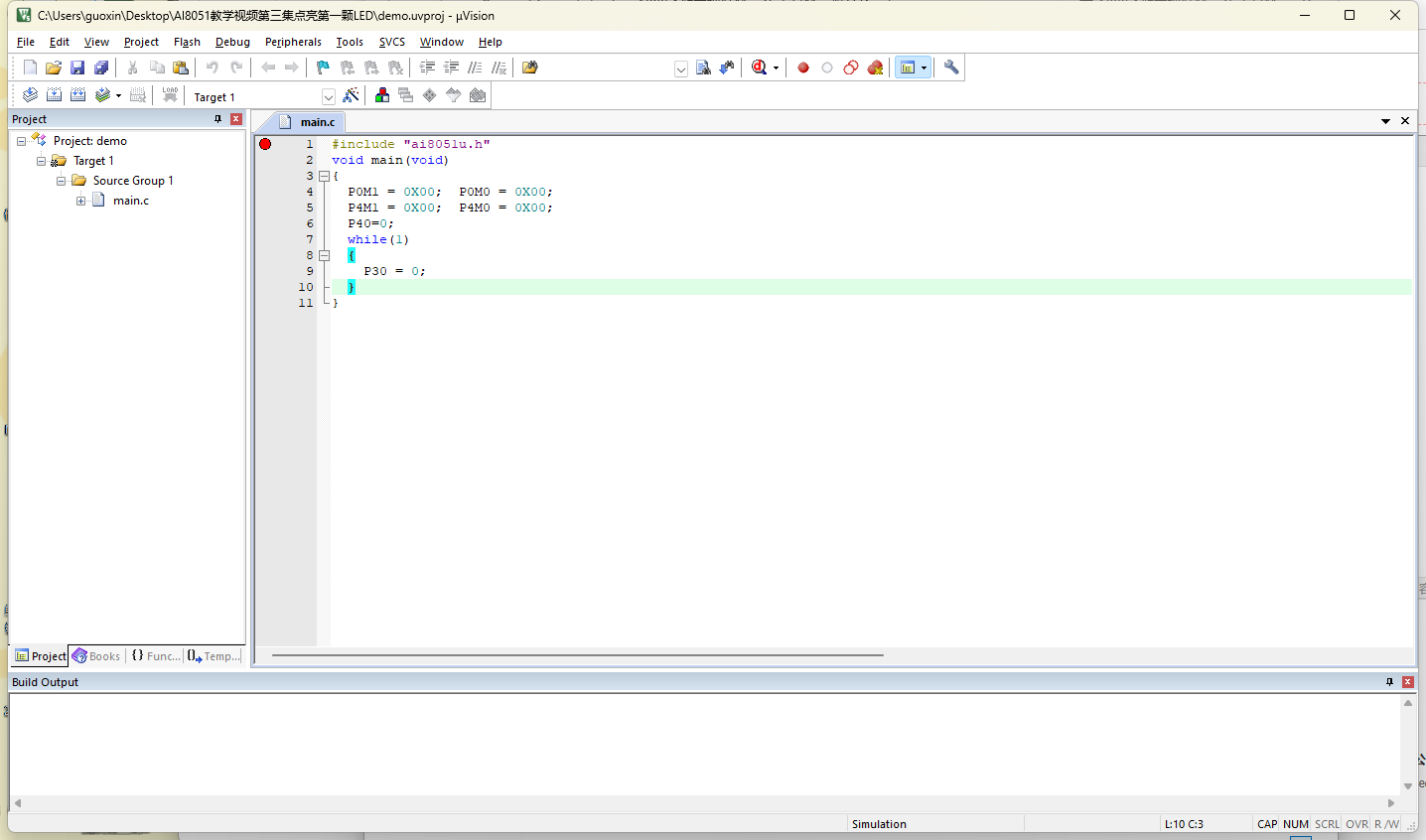Select the main.c editor tab

point(318,122)
